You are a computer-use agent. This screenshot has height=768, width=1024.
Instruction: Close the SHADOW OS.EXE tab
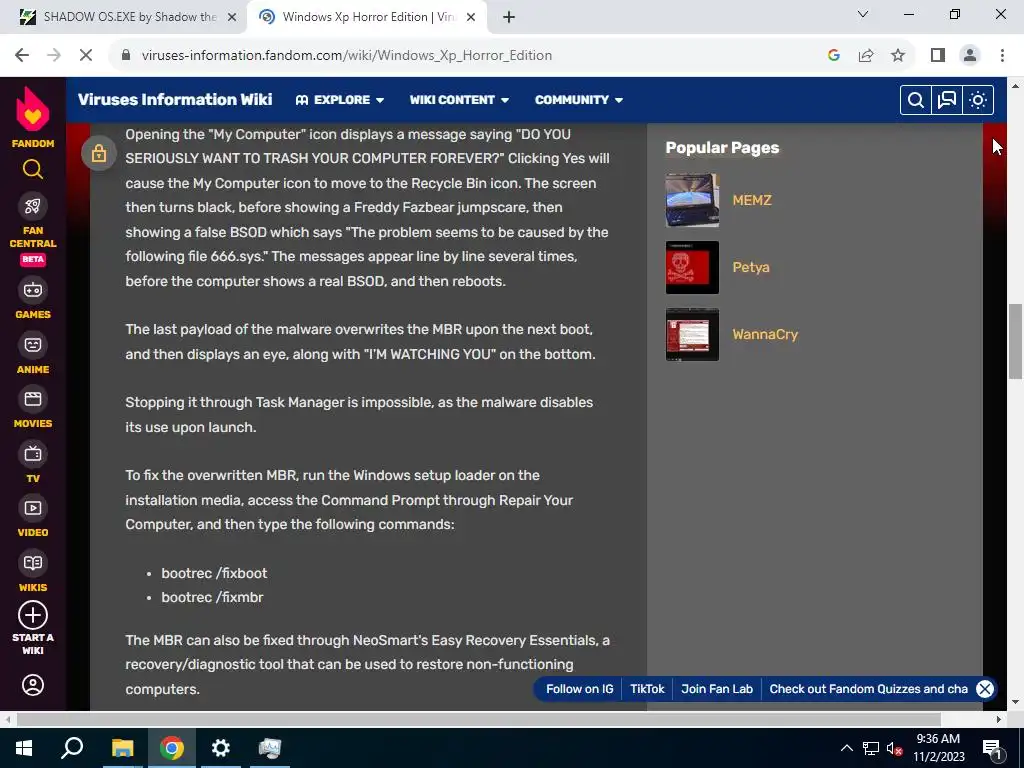232,17
